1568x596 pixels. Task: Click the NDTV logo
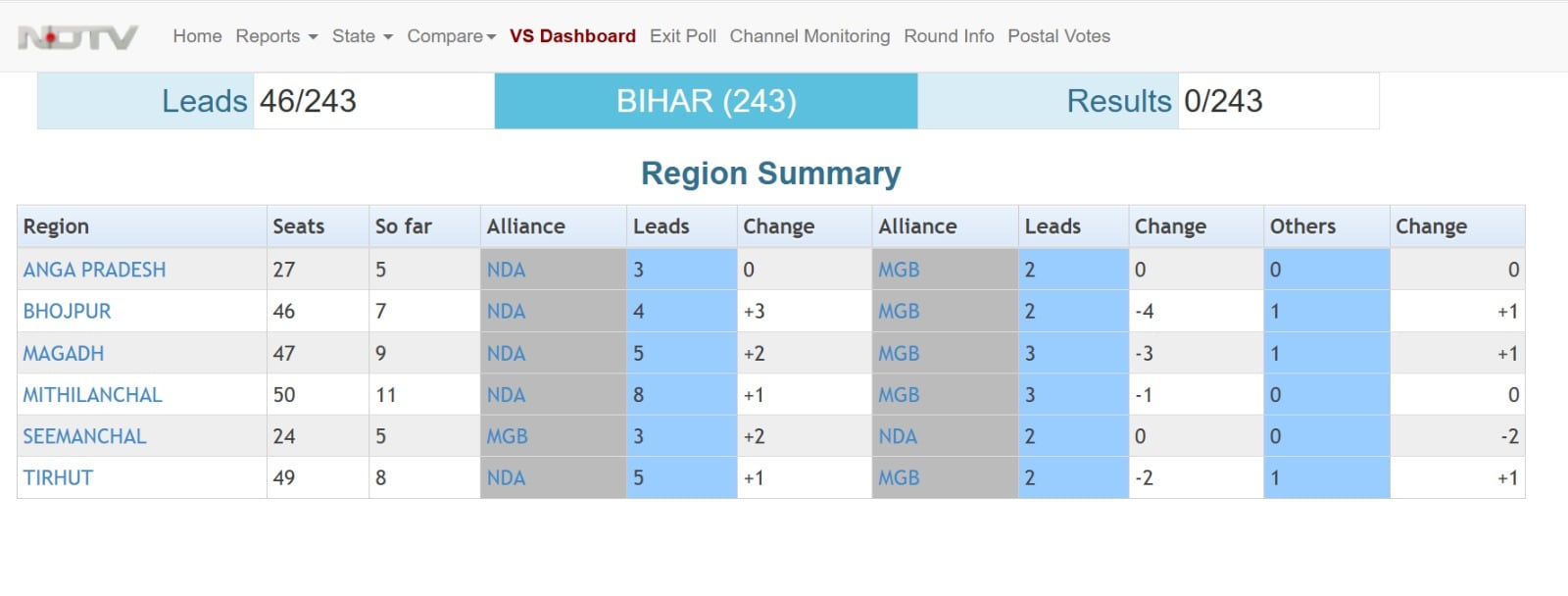[77, 37]
